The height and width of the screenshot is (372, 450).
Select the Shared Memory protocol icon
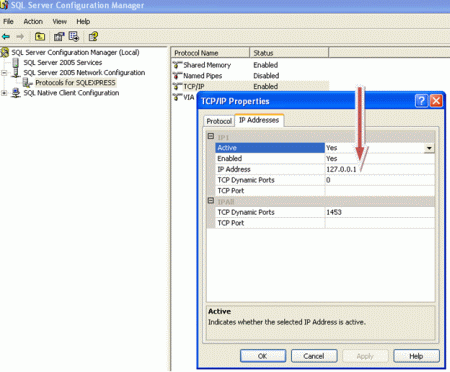177,65
